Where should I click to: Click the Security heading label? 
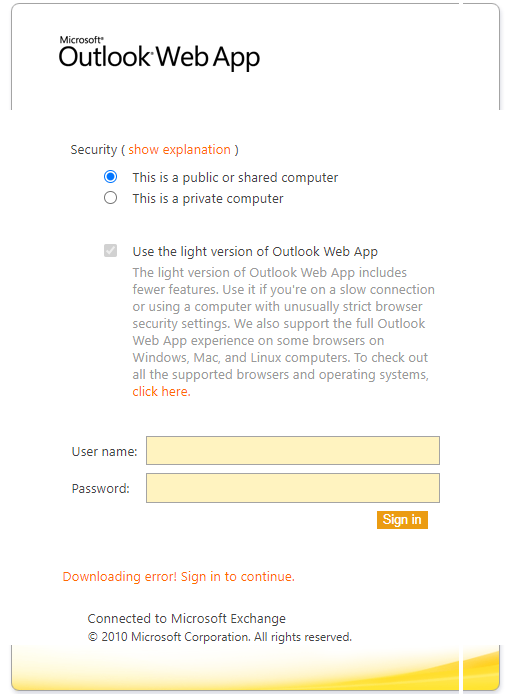(93, 150)
